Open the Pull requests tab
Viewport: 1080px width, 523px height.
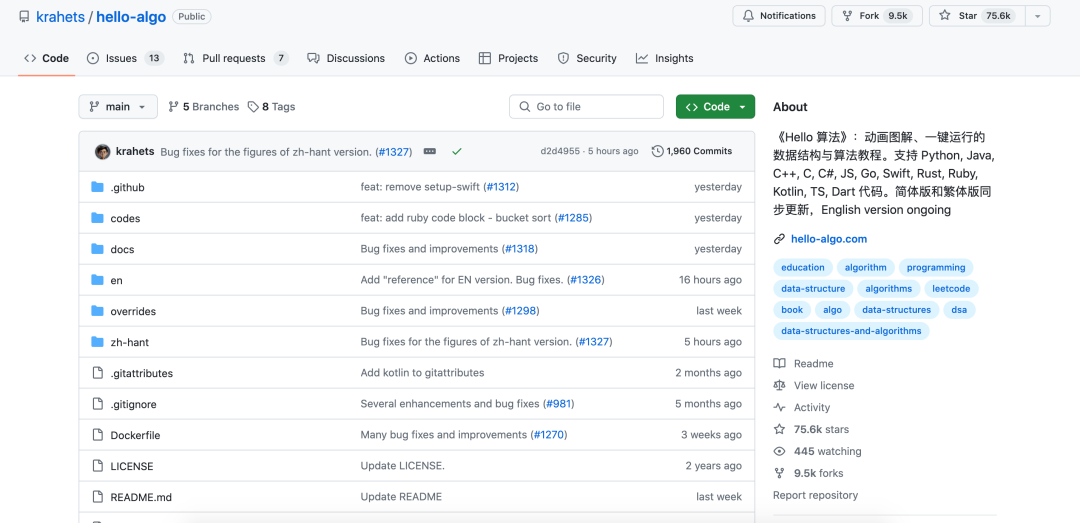click(x=236, y=59)
